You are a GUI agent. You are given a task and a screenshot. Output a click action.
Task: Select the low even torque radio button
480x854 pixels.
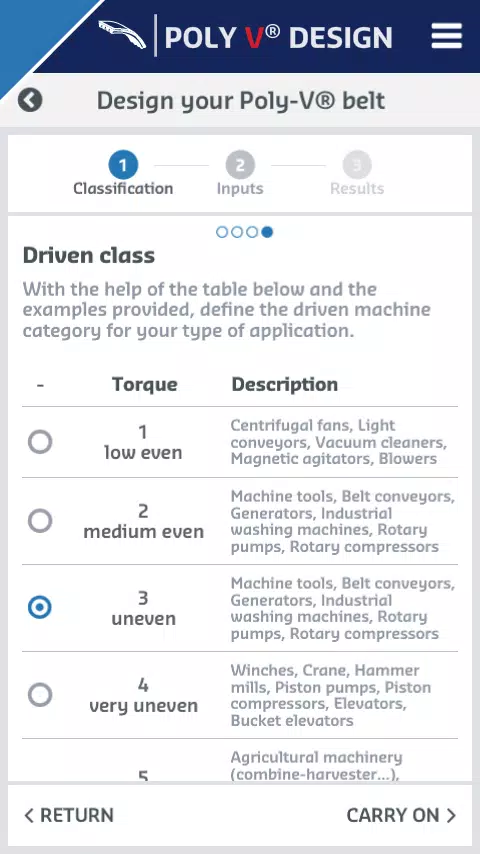point(40,442)
